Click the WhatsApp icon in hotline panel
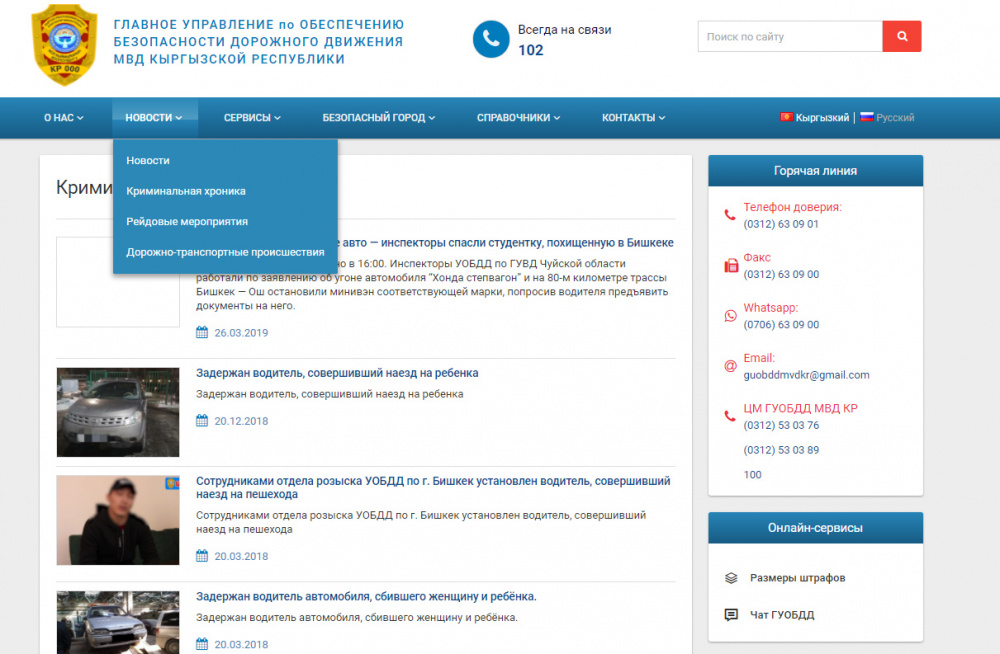The image size is (1000, 654). pos(730,316)
